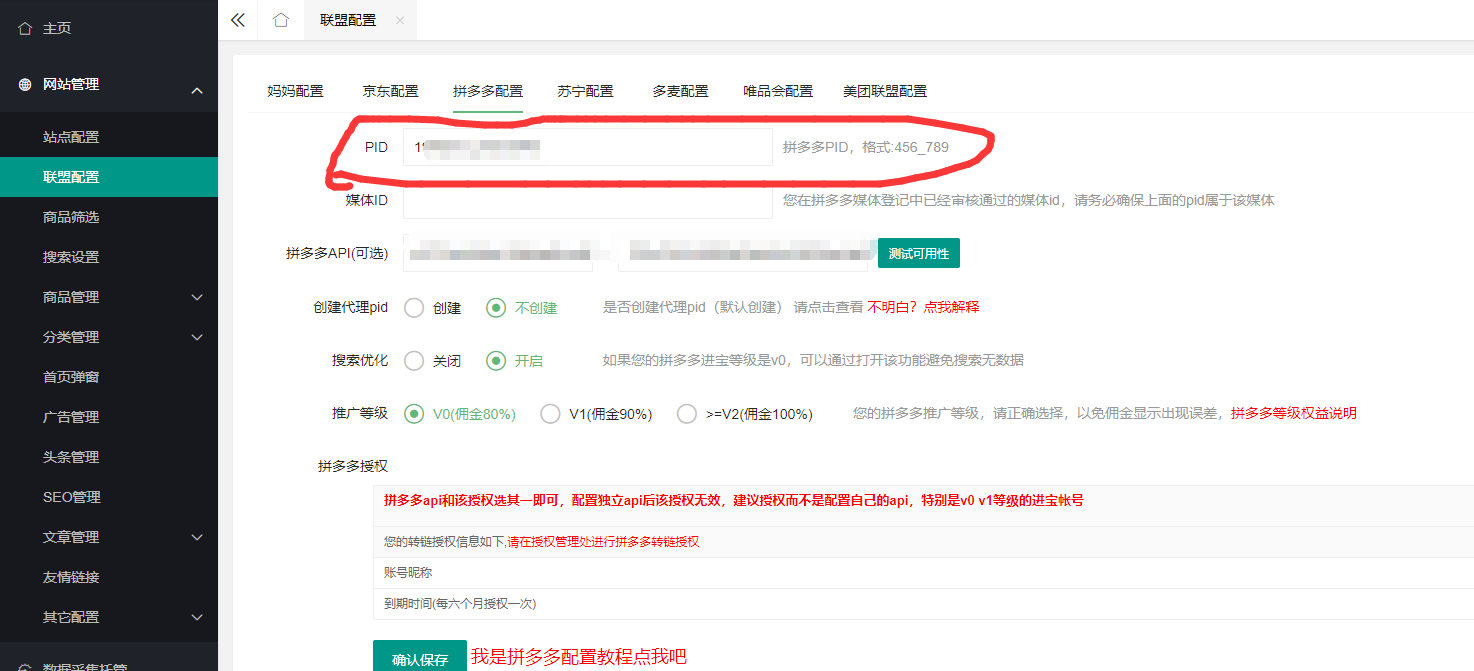The width and height of the screenshot is (1474, 671).
Task: Switch to the 苏宁配置 tab
Action: click(x=585, y=91)
